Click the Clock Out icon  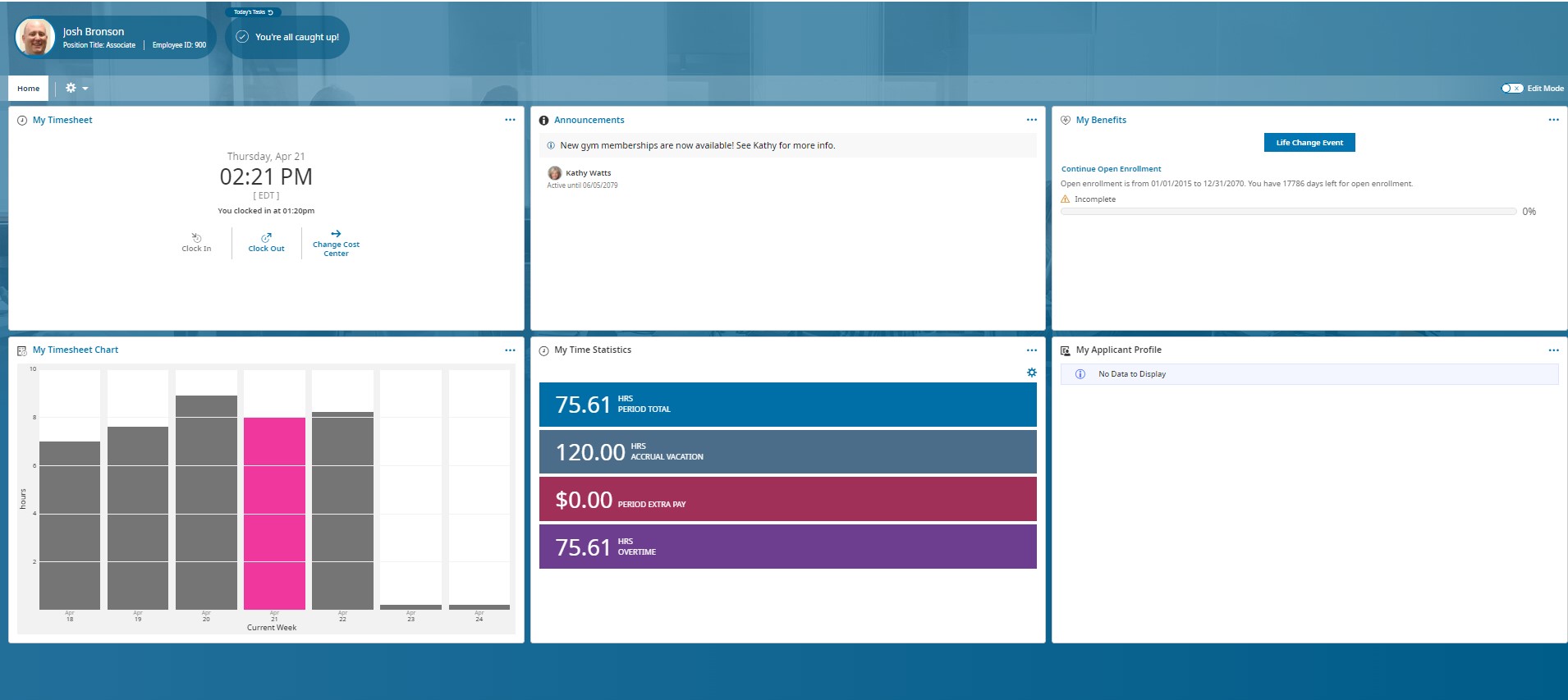click(266, 237)
